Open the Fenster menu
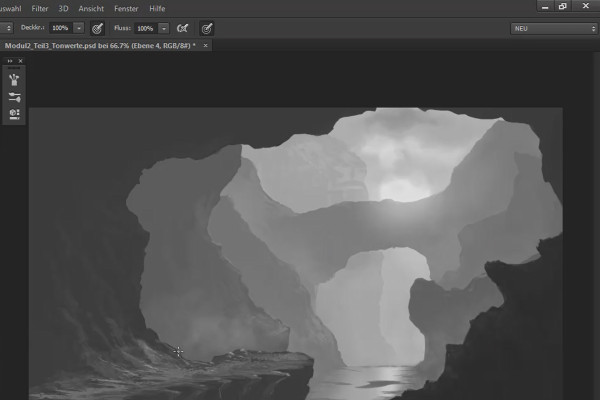The width and height of the screenshot is (600, 400). coord(126,8)
